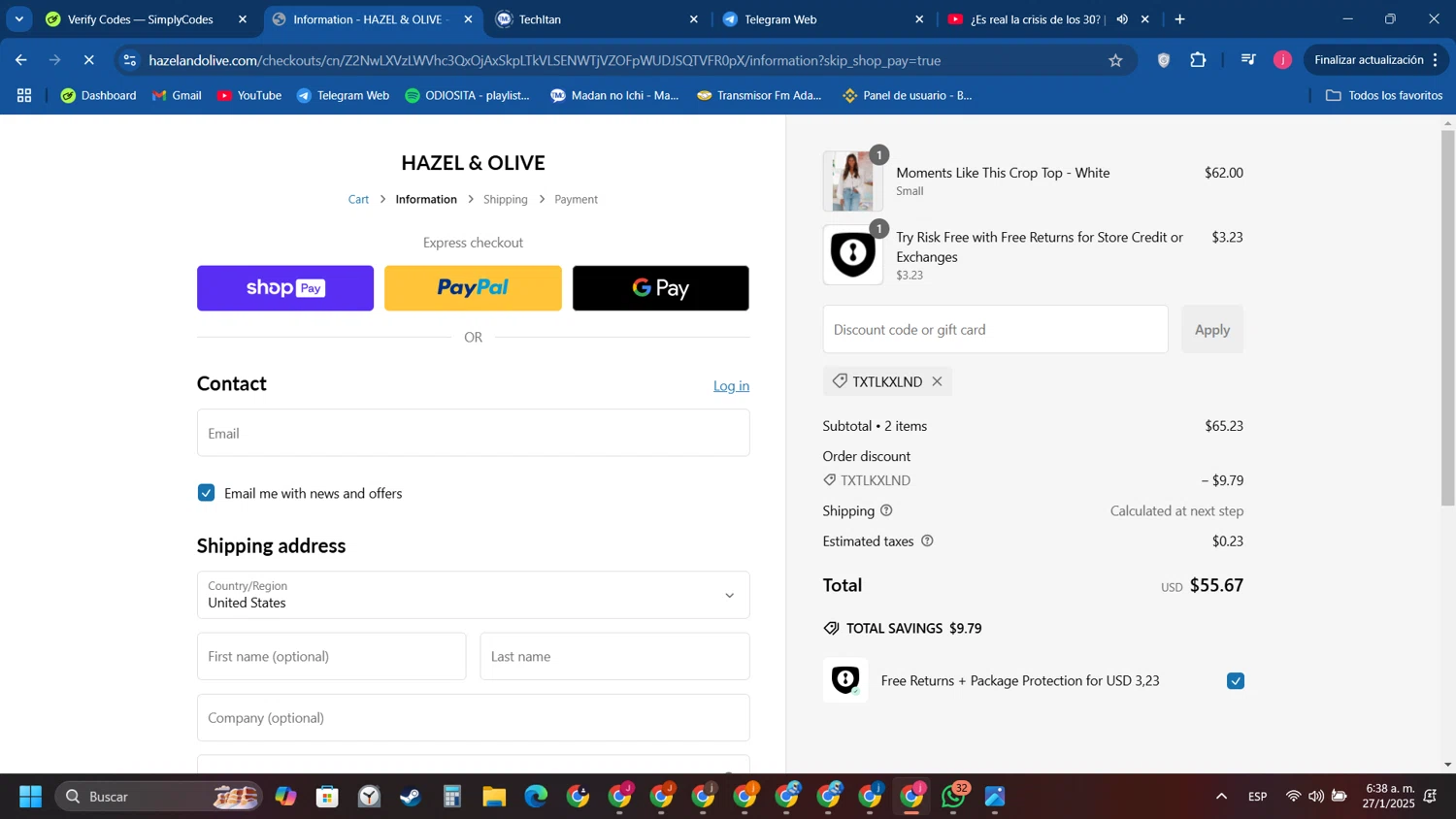Mute audio on the YouTube tab
The height and width of the screenshot is (819, 1456).
pos(1122,19)
